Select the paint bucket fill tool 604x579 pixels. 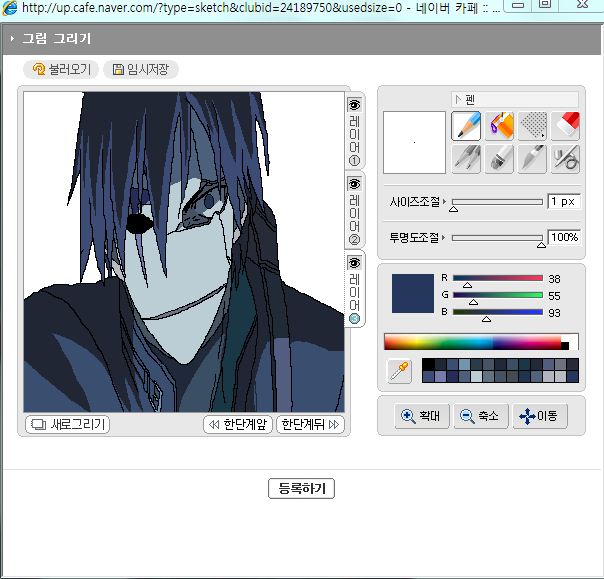(x=499, y=126)
